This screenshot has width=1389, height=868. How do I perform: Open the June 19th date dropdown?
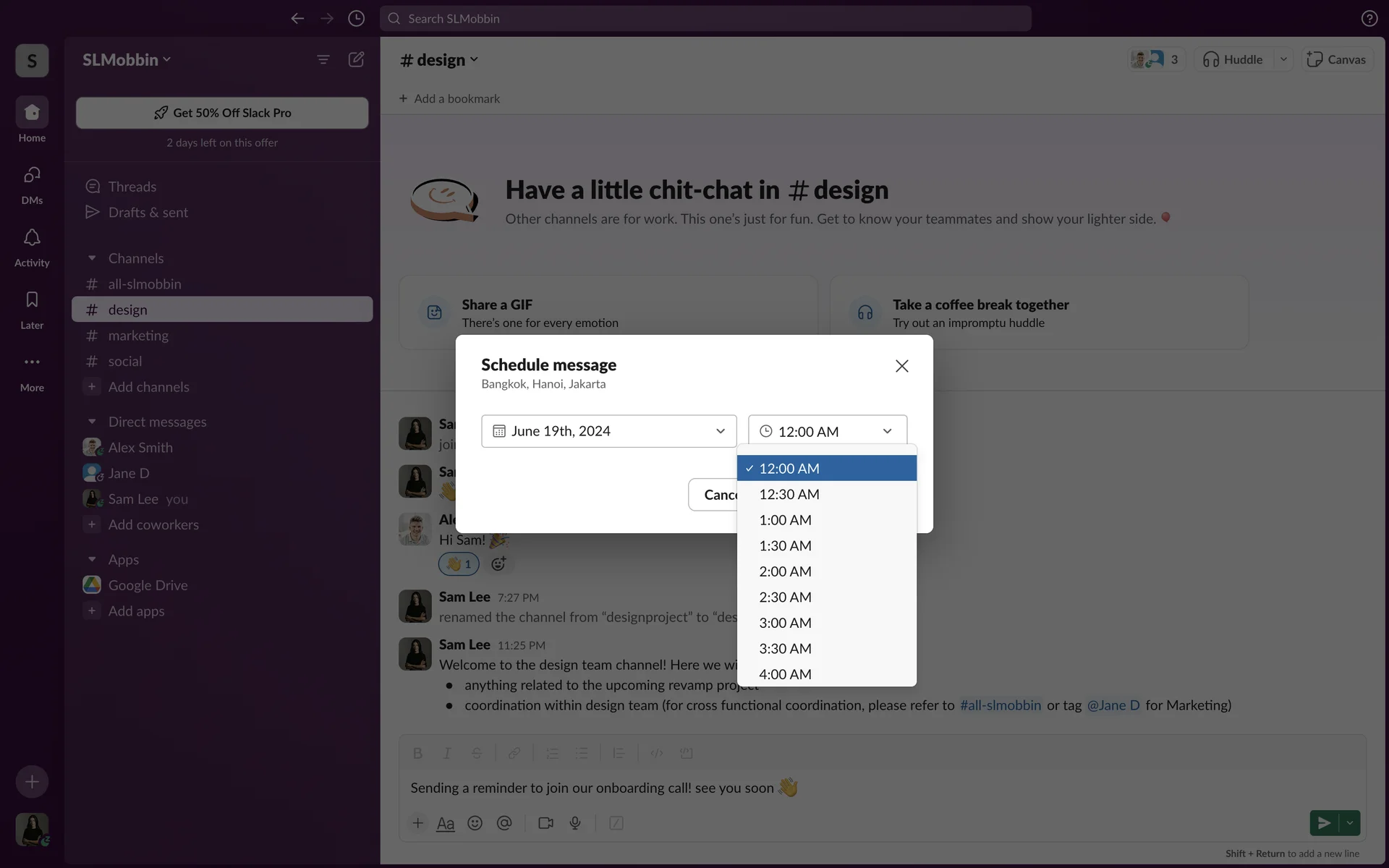(608, 431)
